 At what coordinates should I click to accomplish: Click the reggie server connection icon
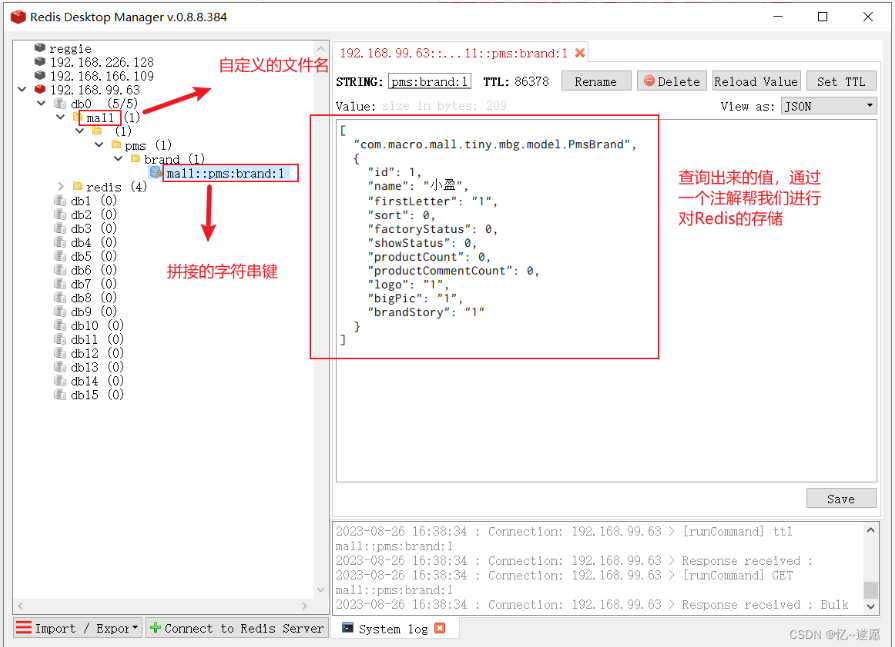39,47
